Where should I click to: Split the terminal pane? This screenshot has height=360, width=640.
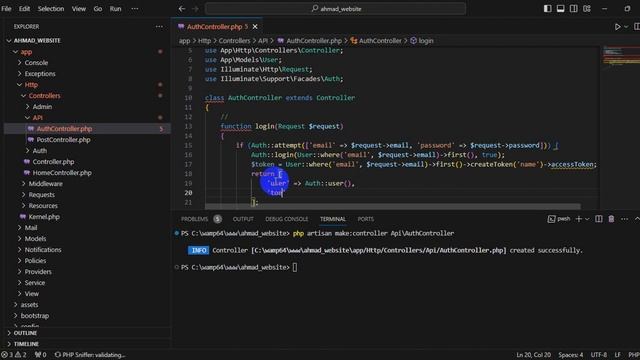coord(598,219)
